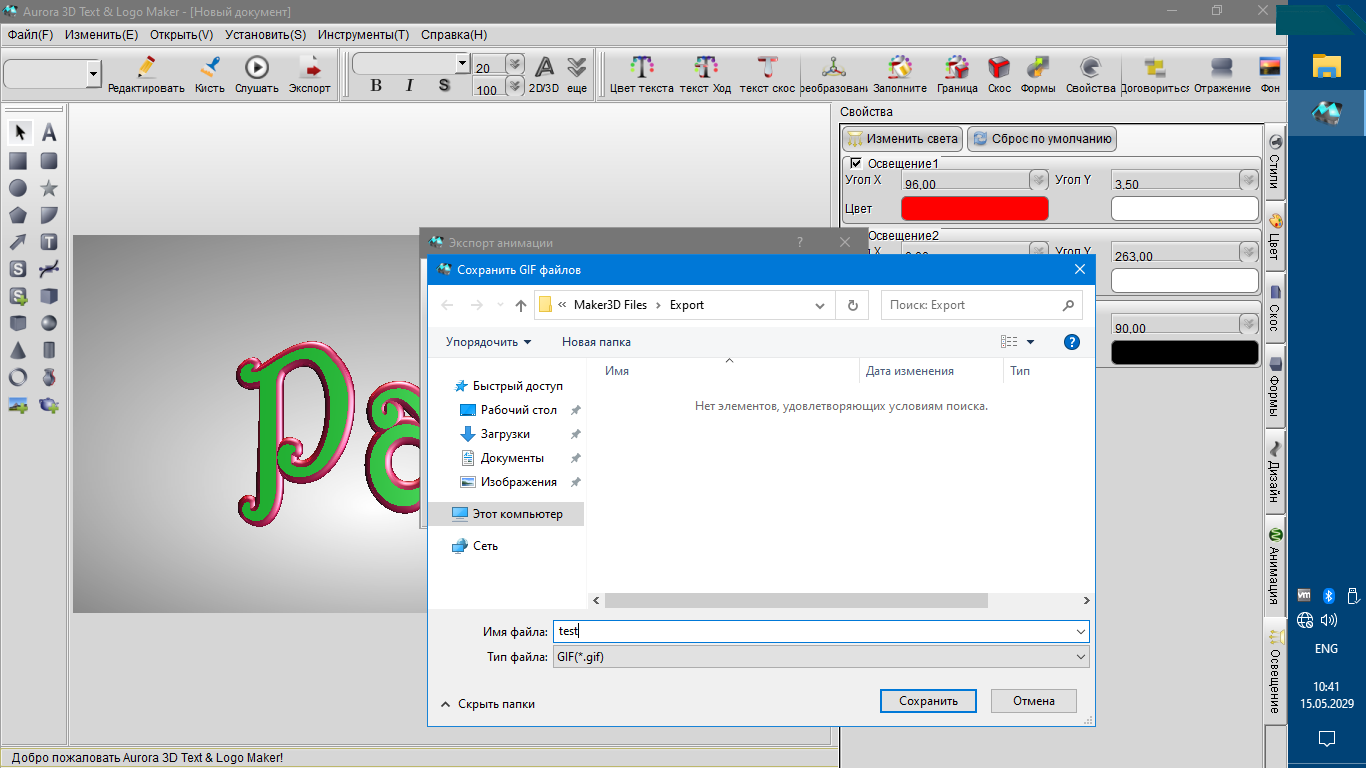Click the Сохранить button
The image size is (1366, 768).
pyautogui.click(x=928, y=701)
